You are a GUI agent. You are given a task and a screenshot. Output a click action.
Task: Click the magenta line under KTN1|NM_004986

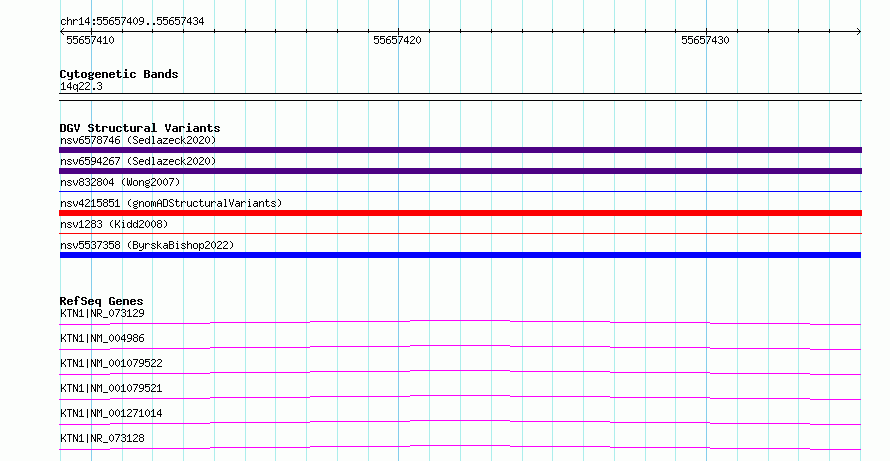(460, 347)
